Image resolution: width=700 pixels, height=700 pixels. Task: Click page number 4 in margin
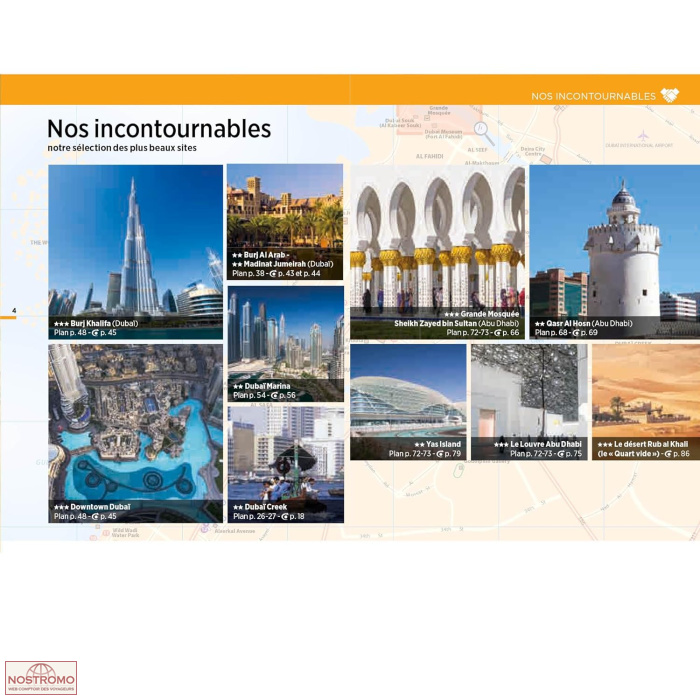pos(14,310)
